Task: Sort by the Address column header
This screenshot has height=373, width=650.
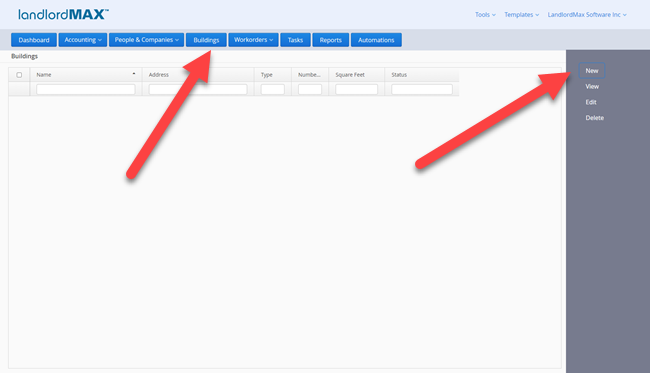Action: tap(198, 75)
